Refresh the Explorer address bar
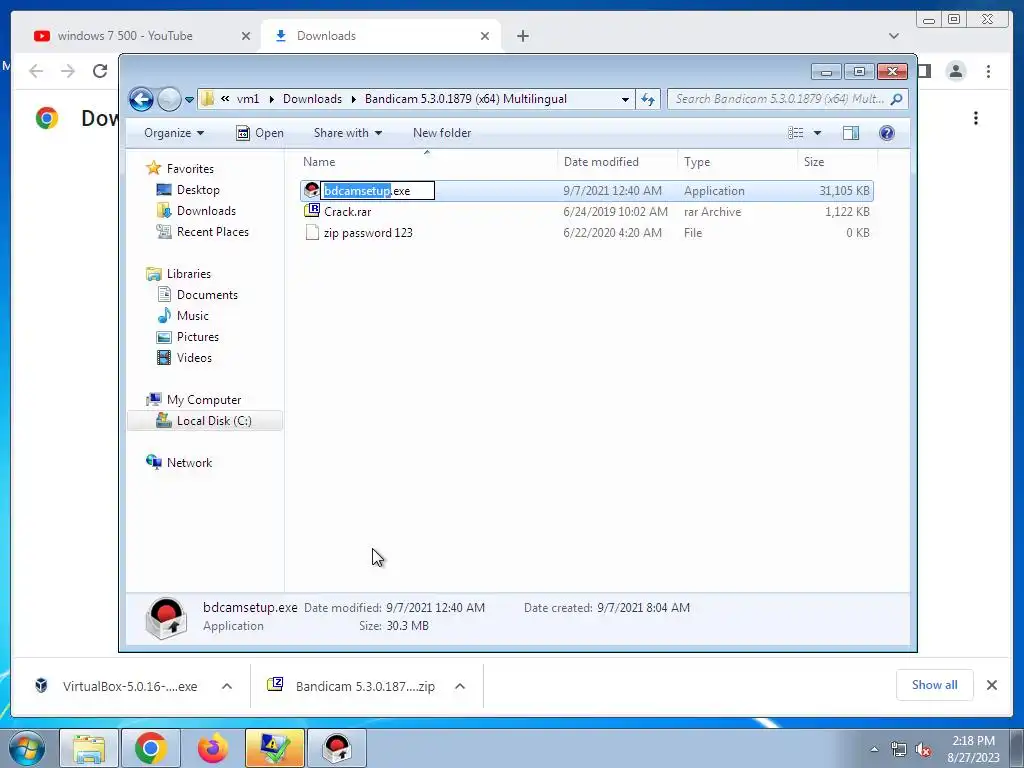This screenshot has width=1024, height=768. click(x=648, y=99)
